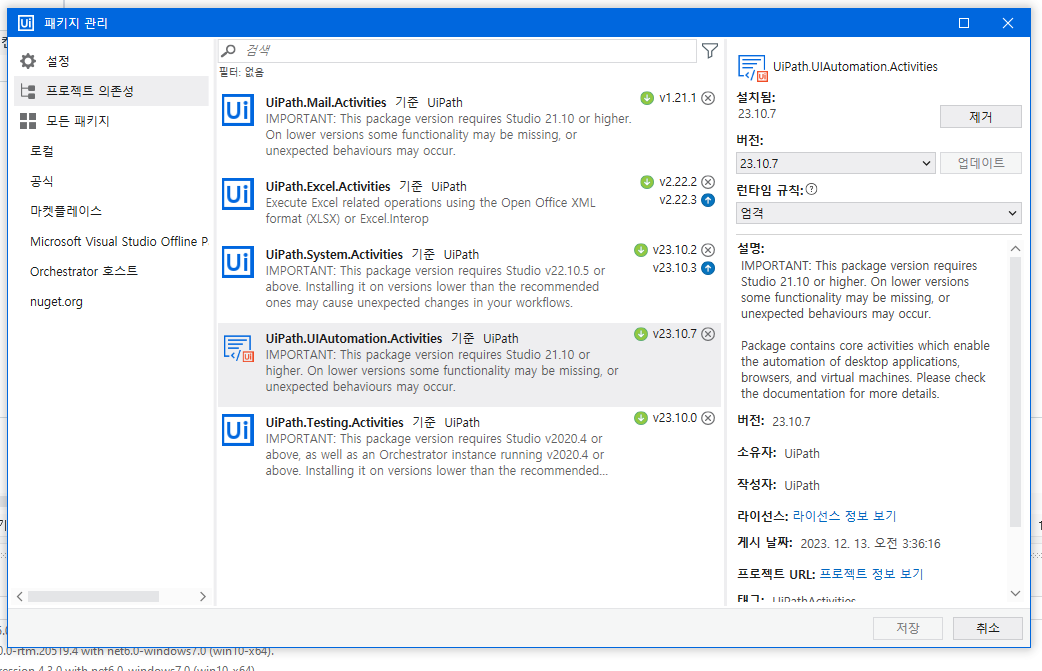
Task: Click the 모든 패키지 grid icon
Action: pyautogui.click(x=28, y=121)
